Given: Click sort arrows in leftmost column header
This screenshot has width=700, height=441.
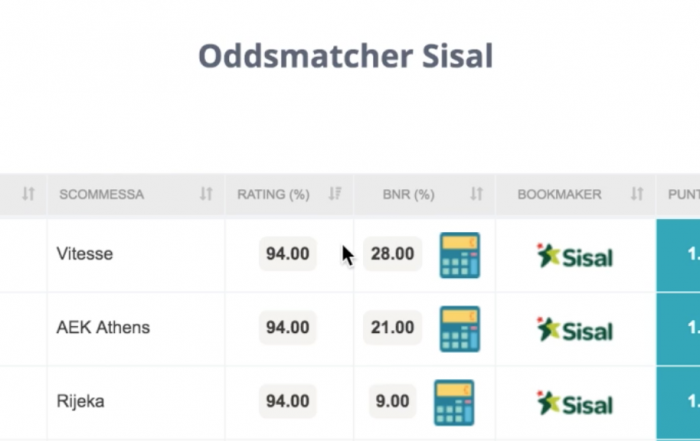Looking at the screenshot, I should pyautogui.click(x=28, y=194).
